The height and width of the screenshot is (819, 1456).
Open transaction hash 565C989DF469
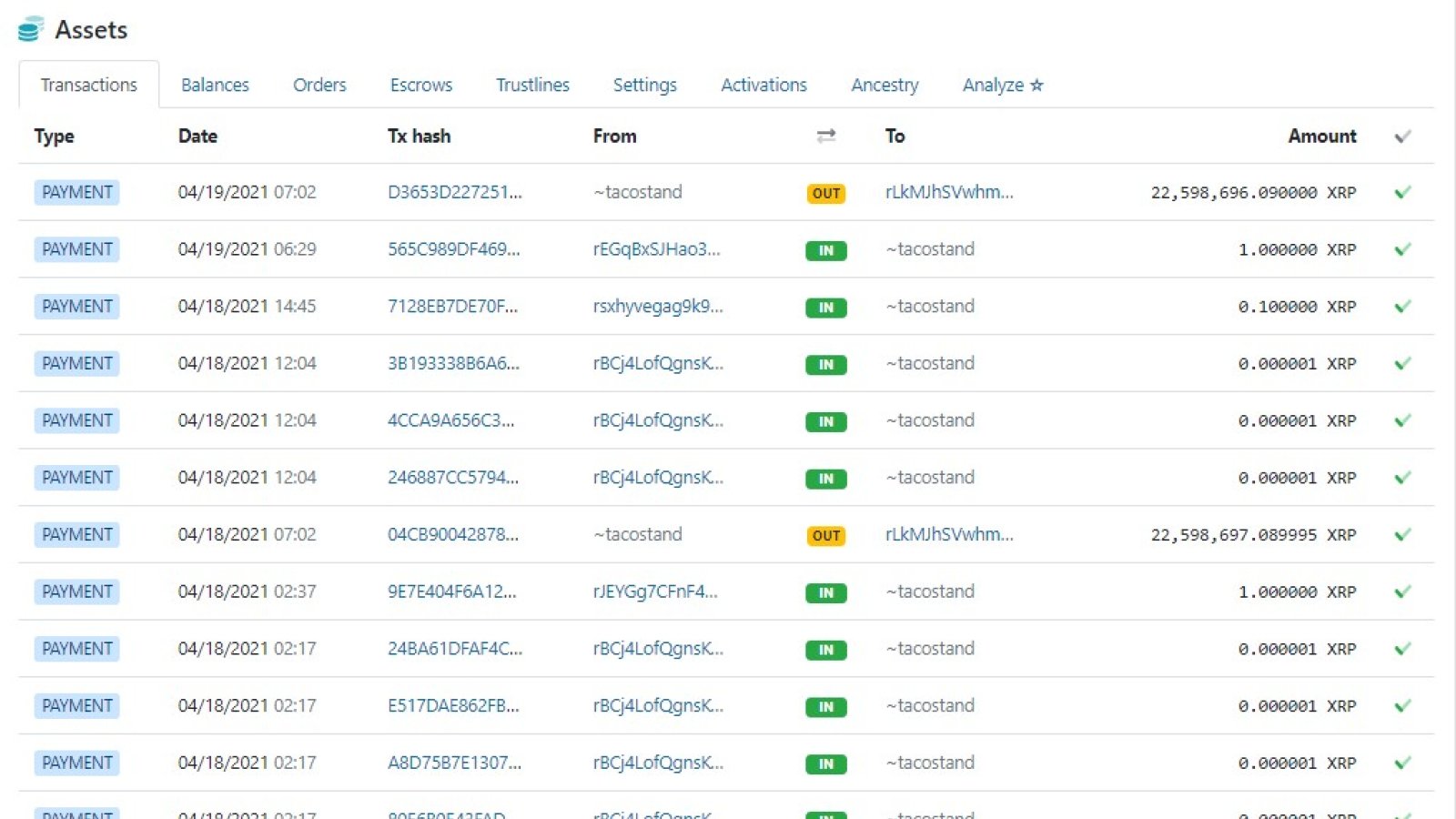point(454,249)
